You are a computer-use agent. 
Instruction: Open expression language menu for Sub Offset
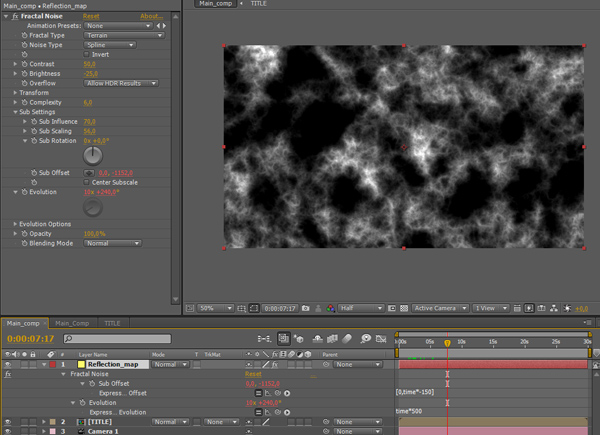point(287,393)
